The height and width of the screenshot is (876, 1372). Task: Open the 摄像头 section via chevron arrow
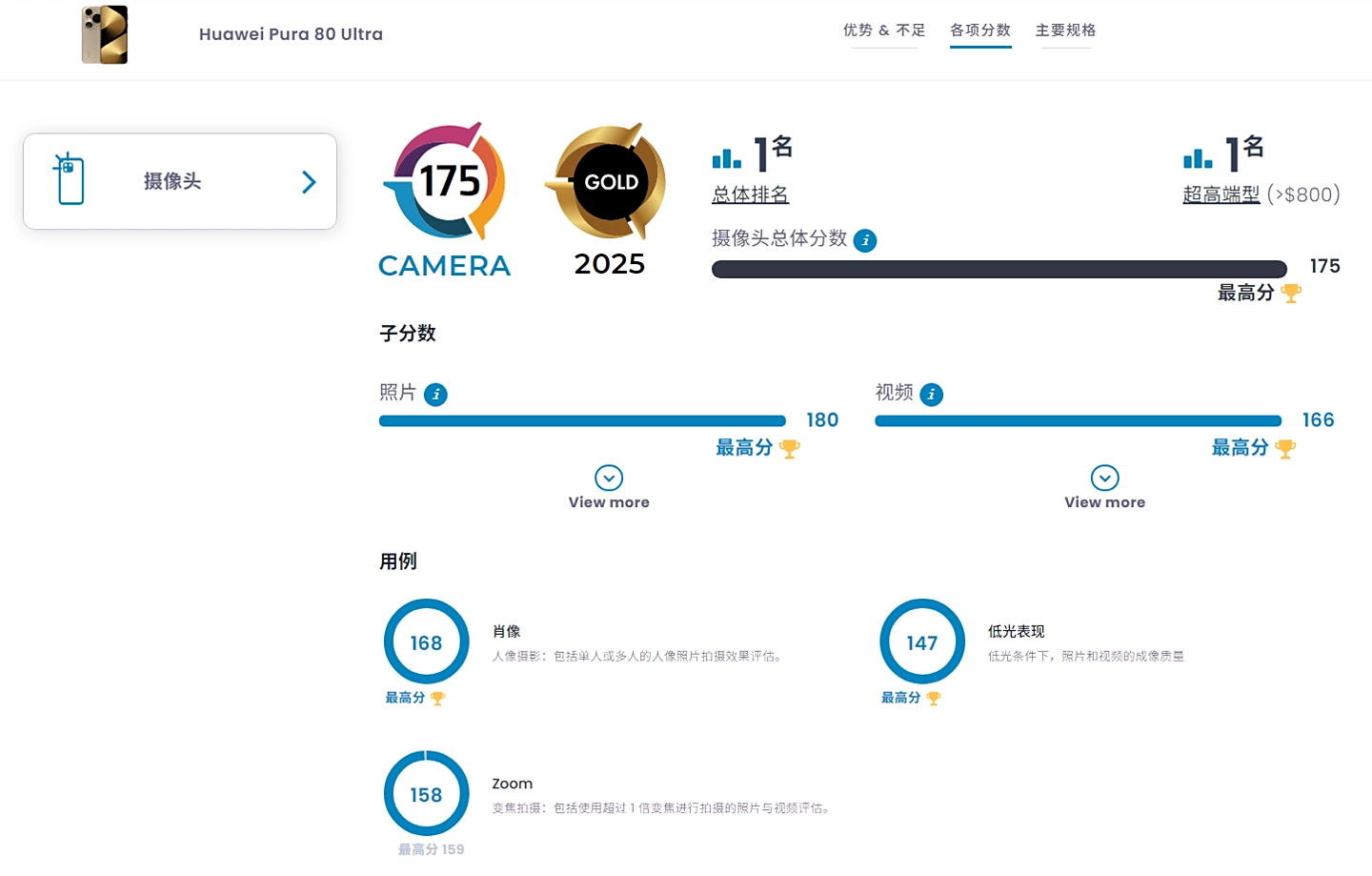309,182
